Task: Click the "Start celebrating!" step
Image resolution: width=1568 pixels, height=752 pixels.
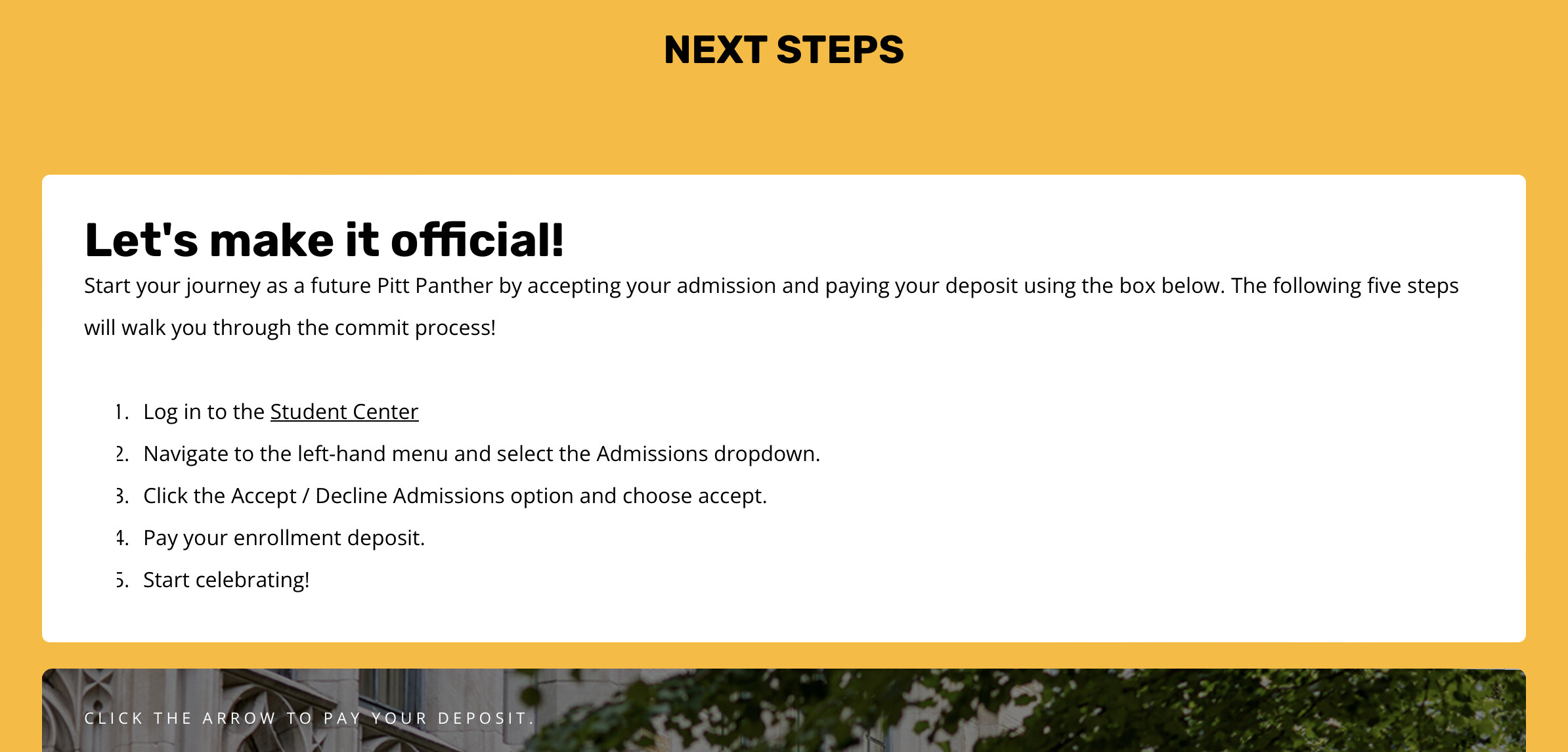Action: pos(226,580)
